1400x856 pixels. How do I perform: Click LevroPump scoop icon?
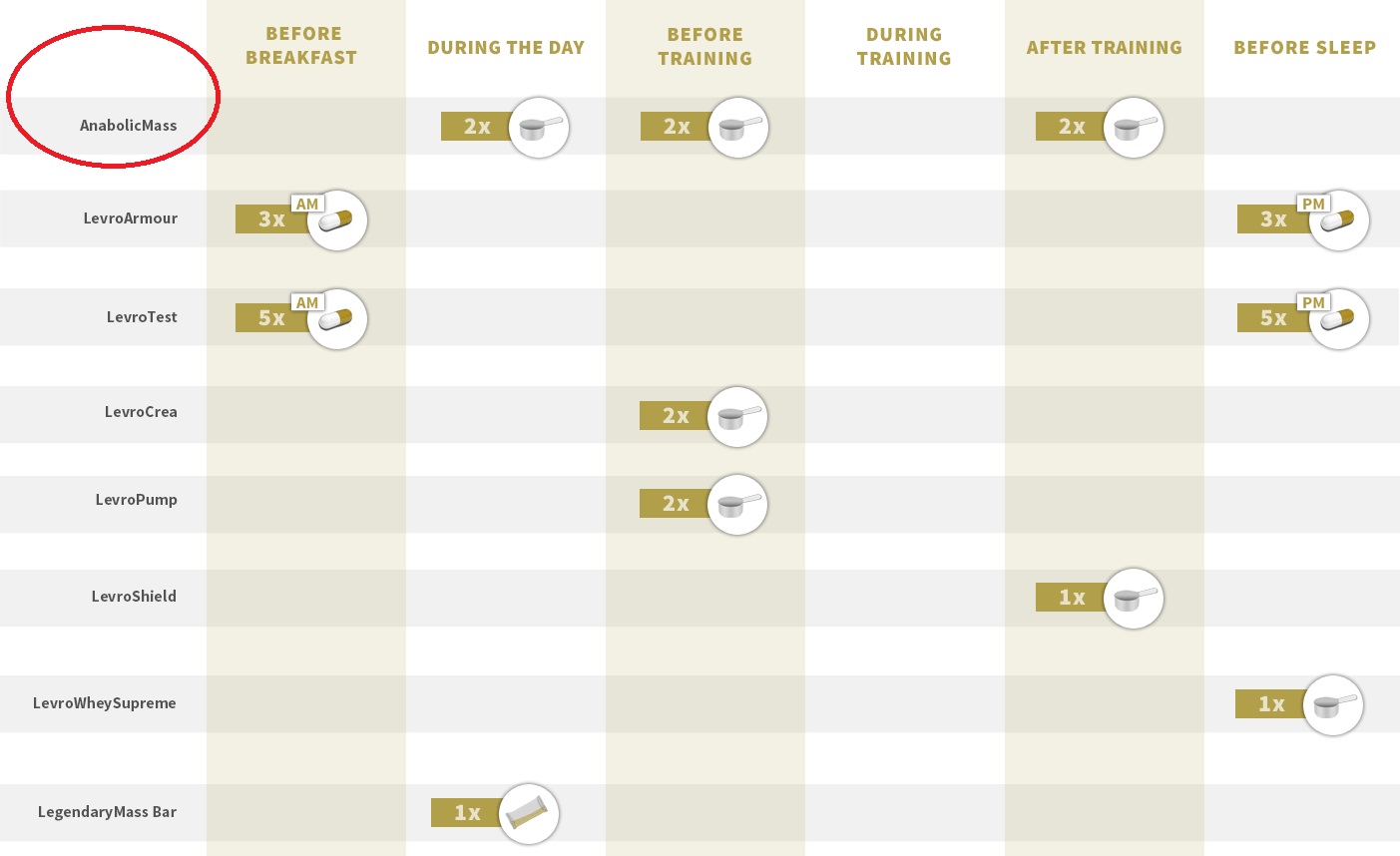(x=737, y=505)
